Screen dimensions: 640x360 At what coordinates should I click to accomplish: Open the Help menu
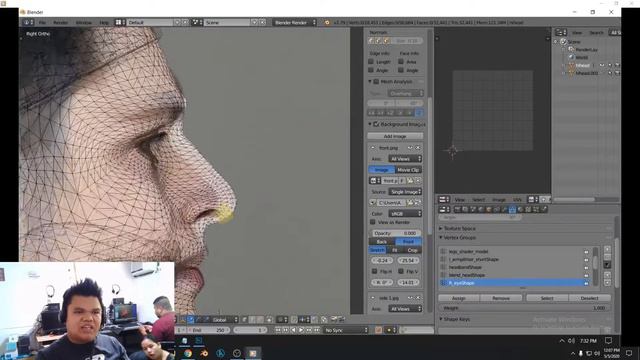point(104,22)
